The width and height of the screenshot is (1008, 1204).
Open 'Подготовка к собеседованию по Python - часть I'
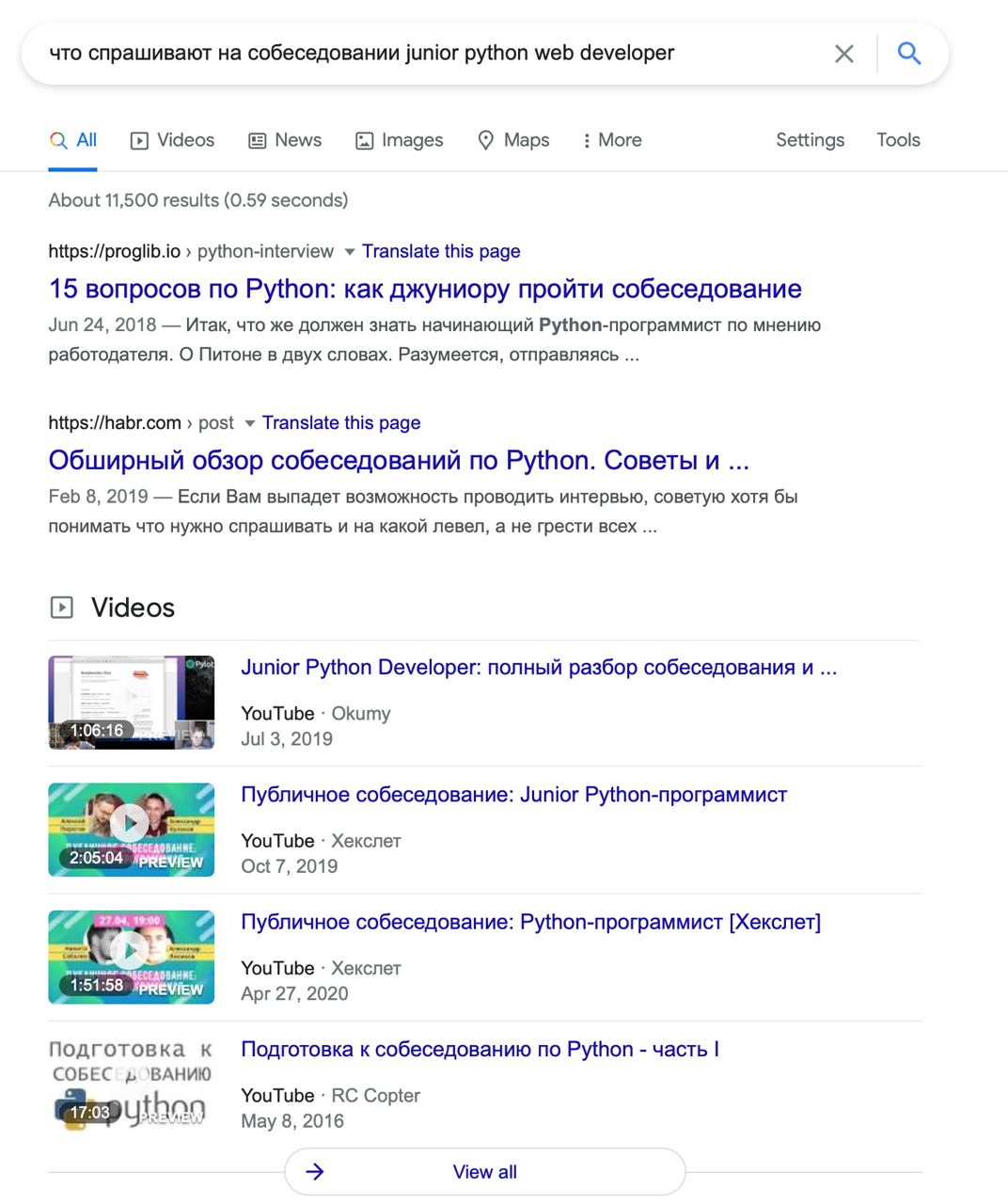coord(480,1050)
